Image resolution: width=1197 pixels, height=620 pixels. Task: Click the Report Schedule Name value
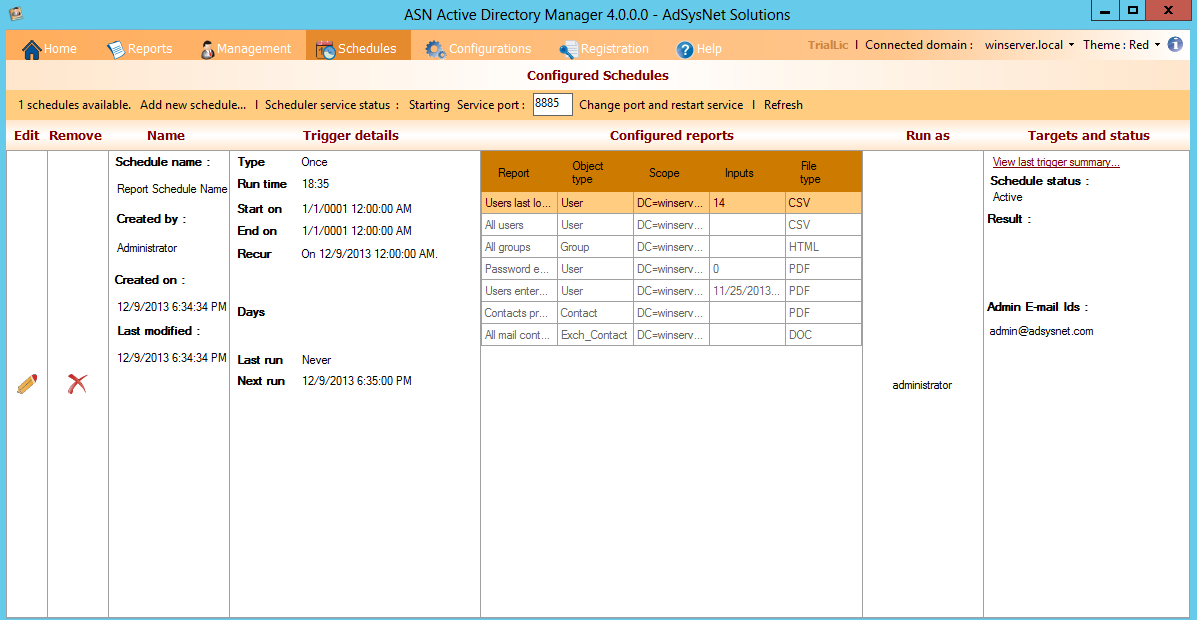tap(173, 189)
